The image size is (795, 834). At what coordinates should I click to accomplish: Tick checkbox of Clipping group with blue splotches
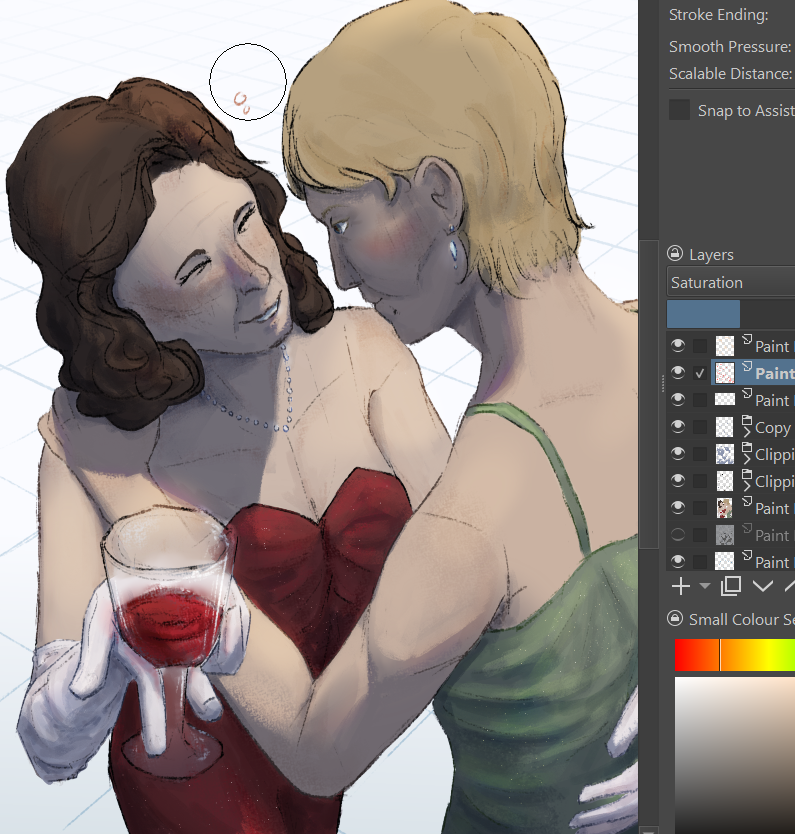(700, 454)
